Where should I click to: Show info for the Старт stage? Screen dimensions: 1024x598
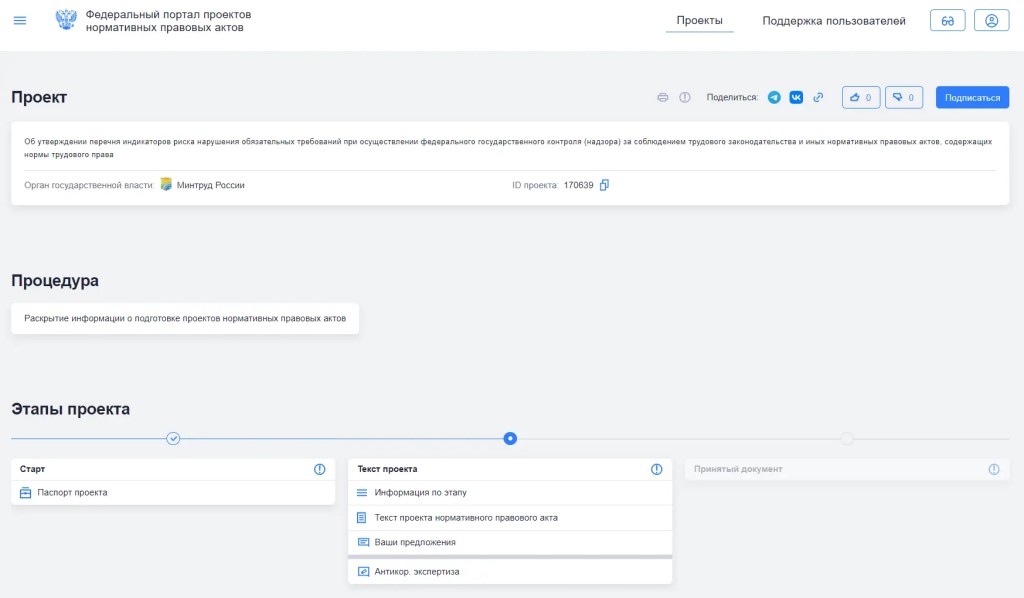319,469
